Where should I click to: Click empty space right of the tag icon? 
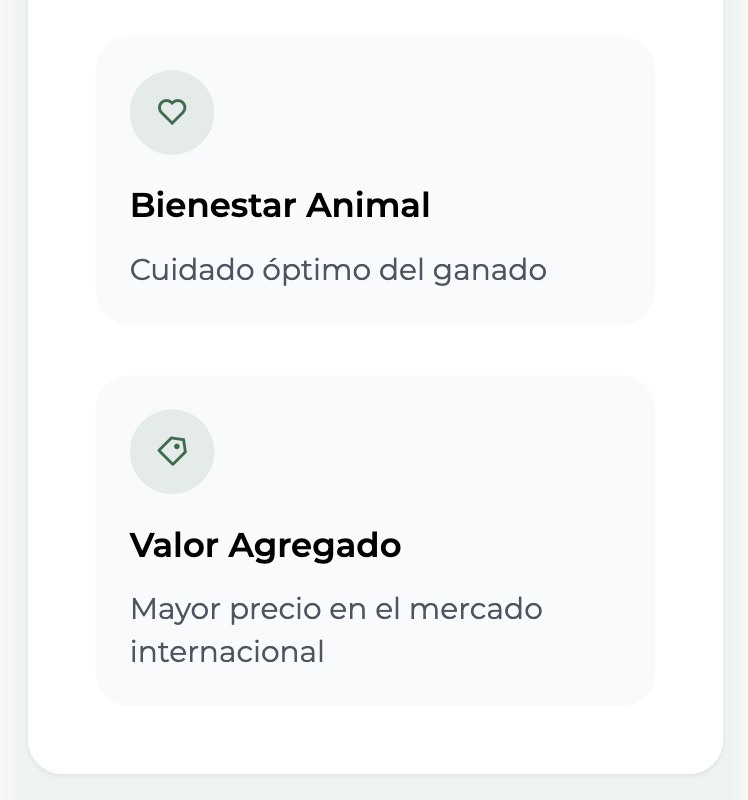point(430,451)
